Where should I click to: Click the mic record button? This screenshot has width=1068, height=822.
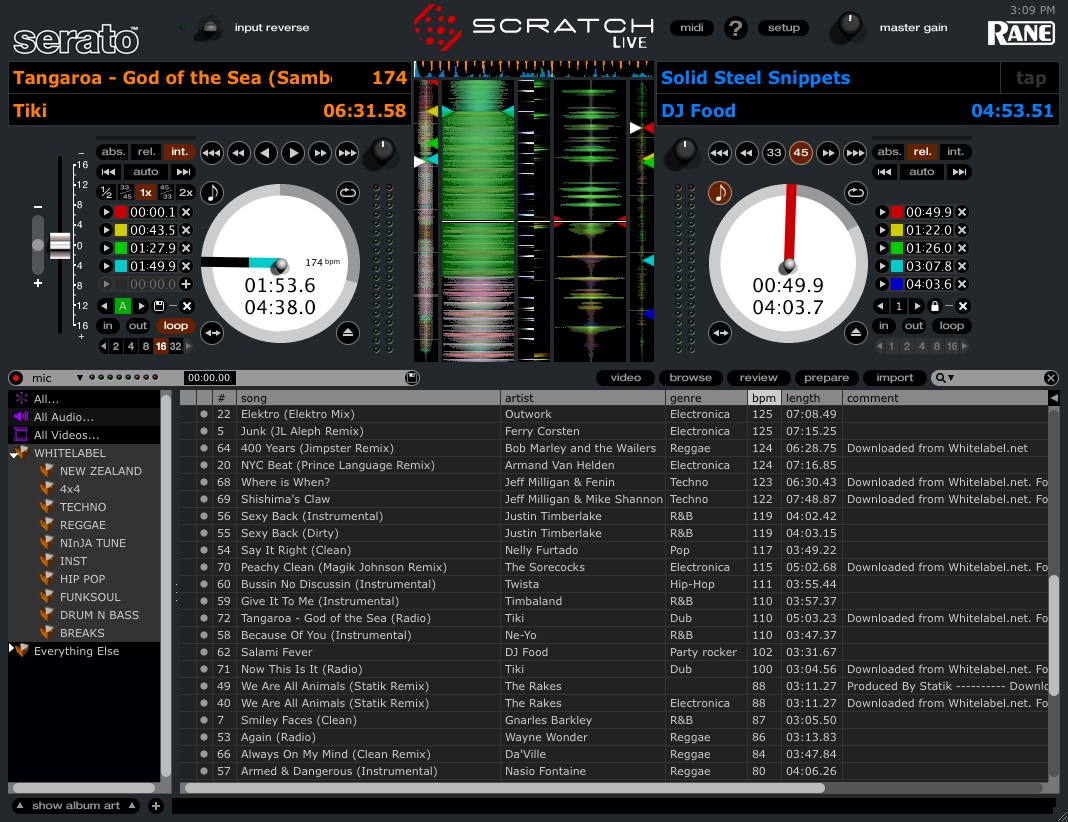coord(16,378)
